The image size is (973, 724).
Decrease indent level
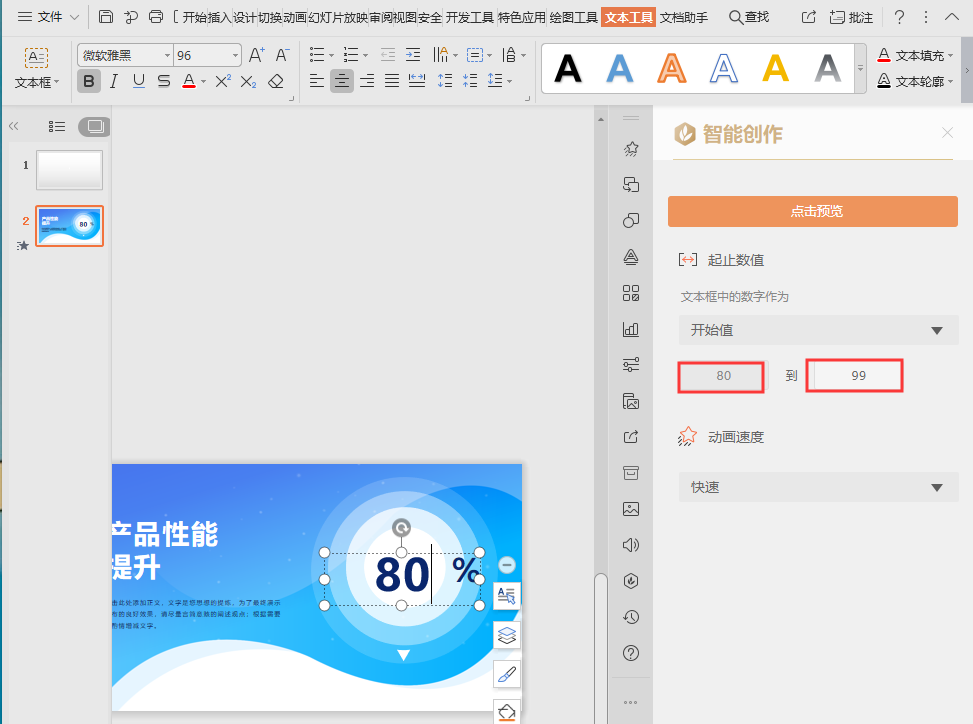tap(388, 55)
